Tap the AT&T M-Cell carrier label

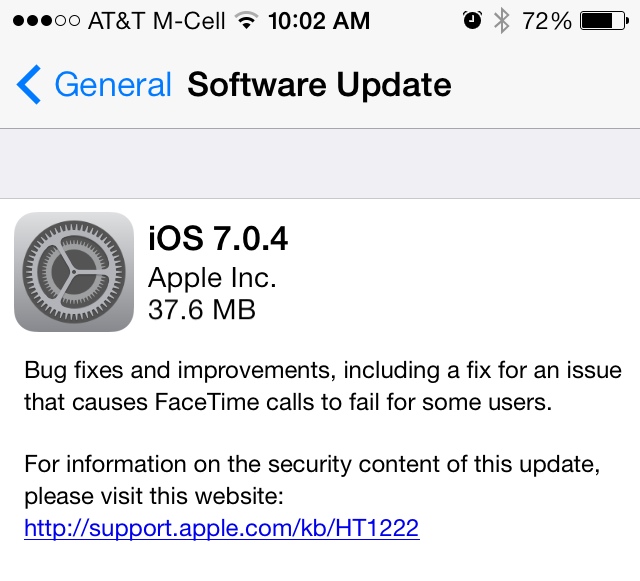point(156,20)
